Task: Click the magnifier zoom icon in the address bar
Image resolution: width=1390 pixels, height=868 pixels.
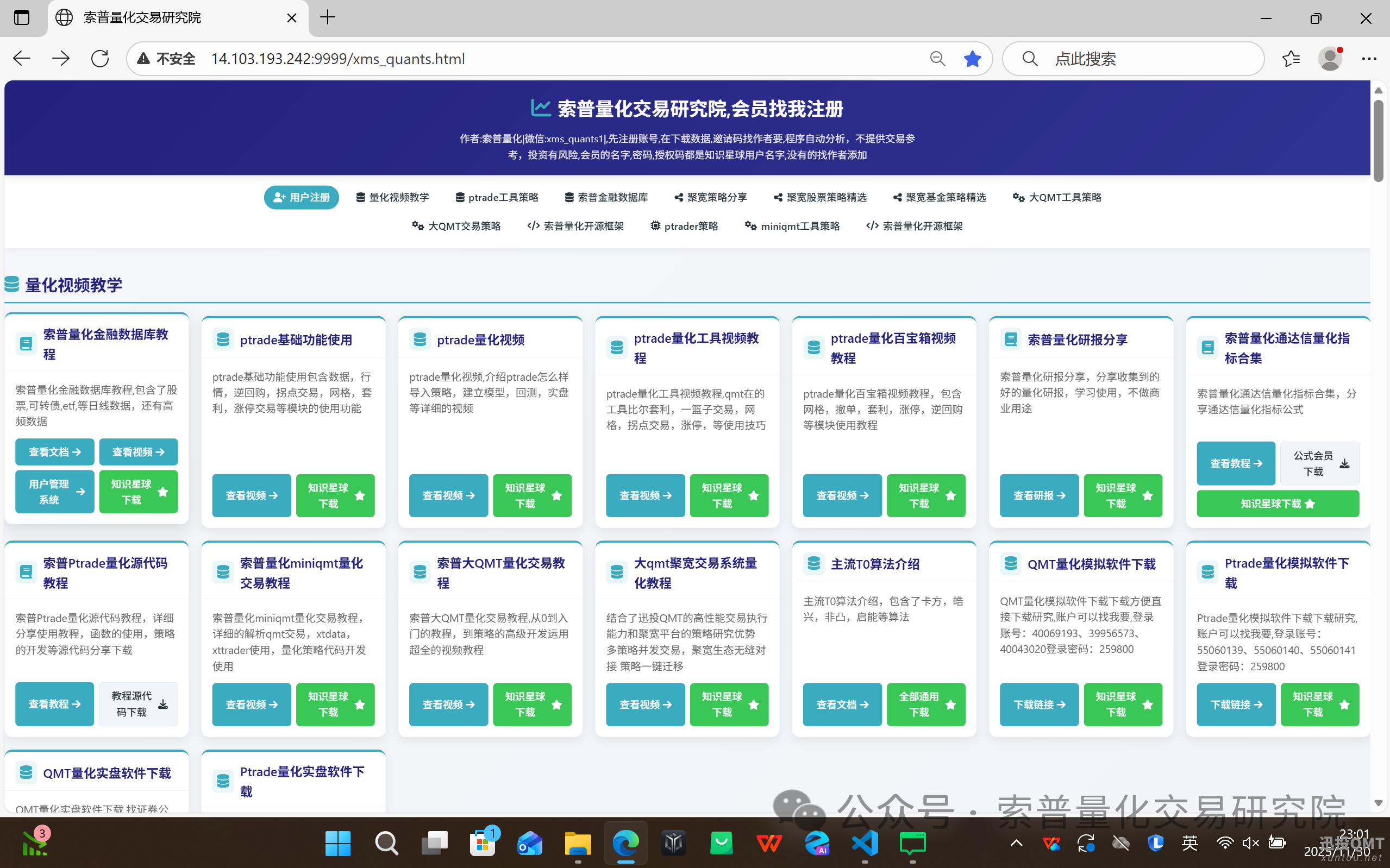Action: 937,58
